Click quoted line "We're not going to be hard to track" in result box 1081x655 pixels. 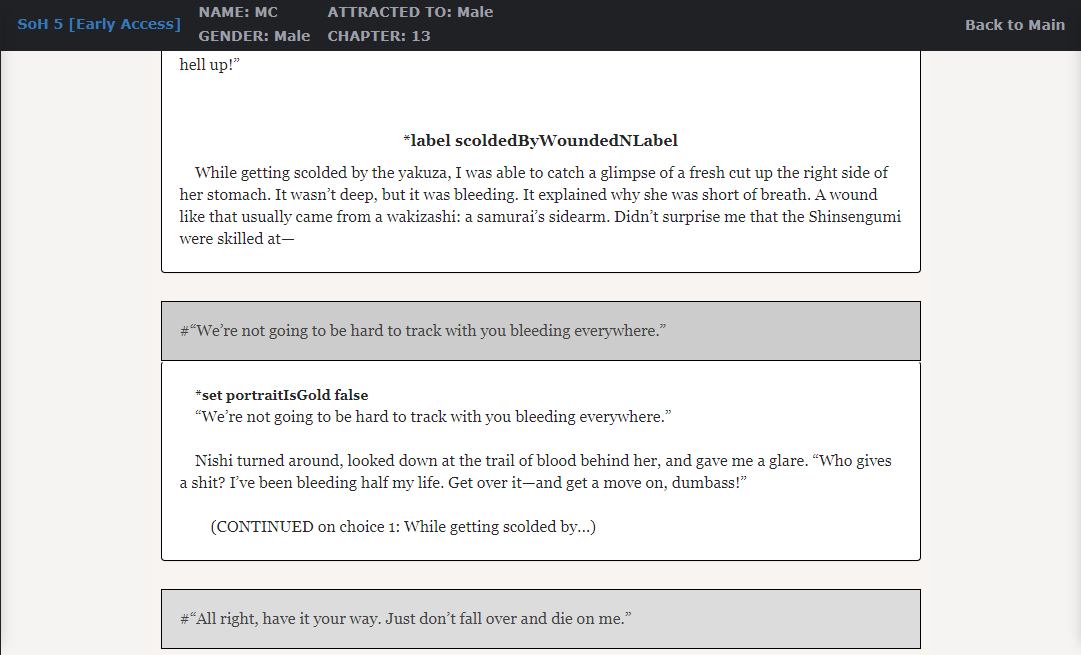point(433,417)
